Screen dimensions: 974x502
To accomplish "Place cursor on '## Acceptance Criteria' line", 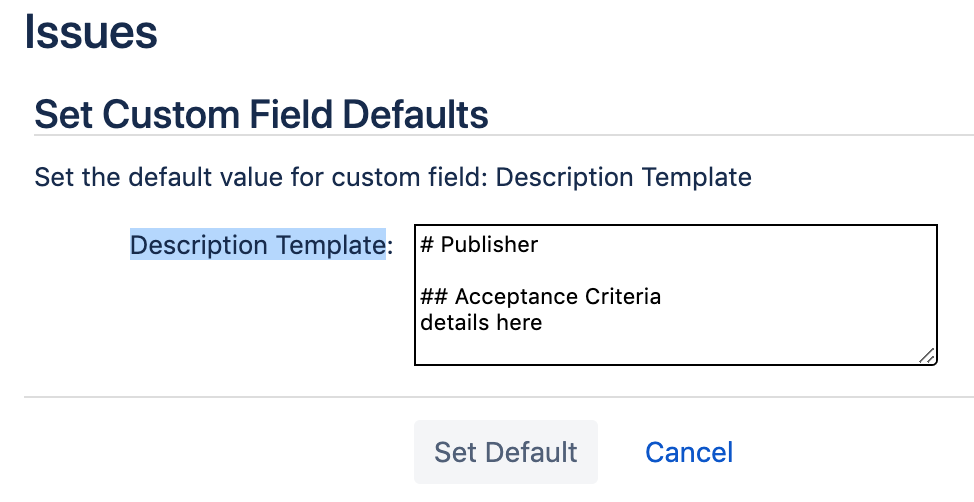I will coord(540,296).
